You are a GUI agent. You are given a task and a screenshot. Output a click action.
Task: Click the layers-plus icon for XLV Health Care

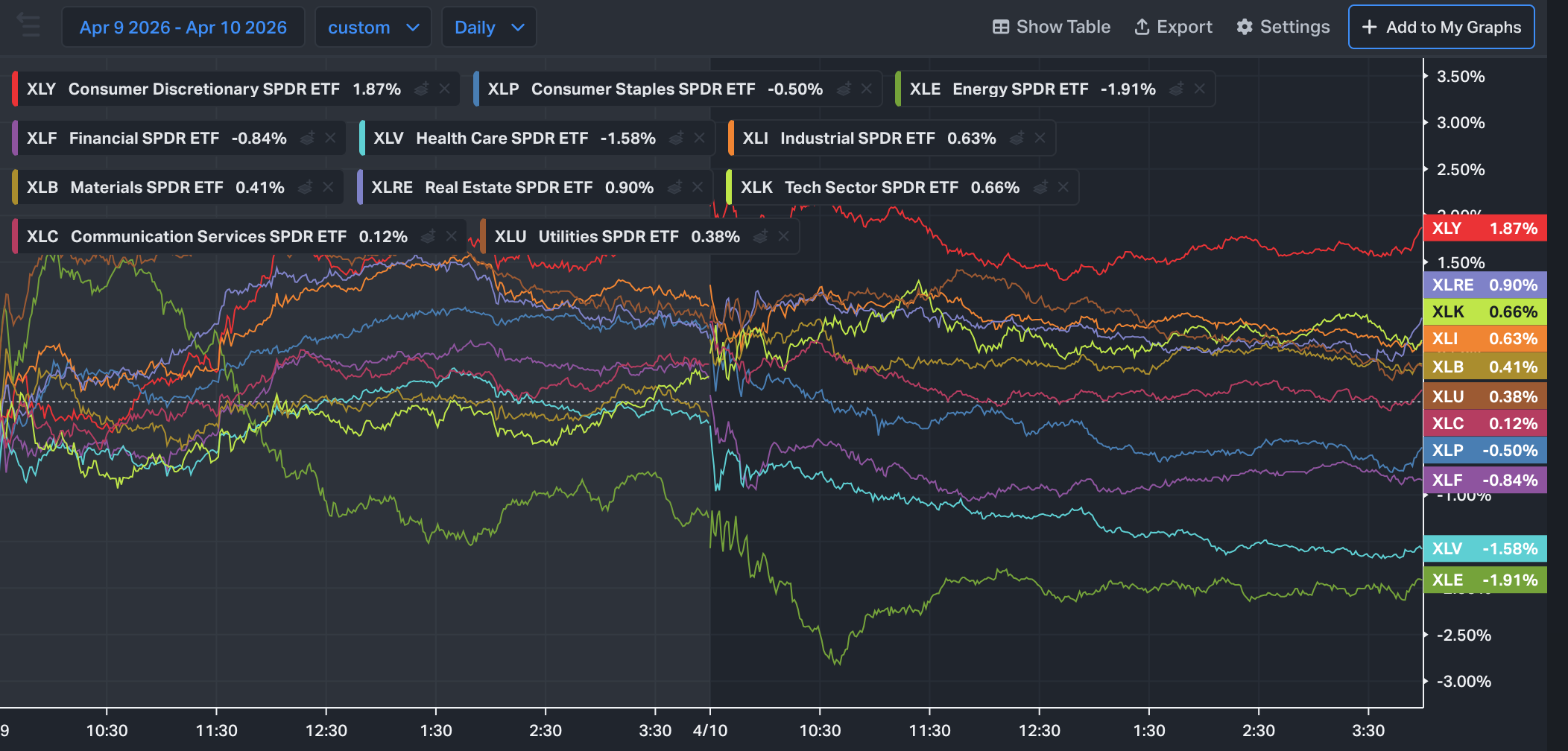(677, 138)
